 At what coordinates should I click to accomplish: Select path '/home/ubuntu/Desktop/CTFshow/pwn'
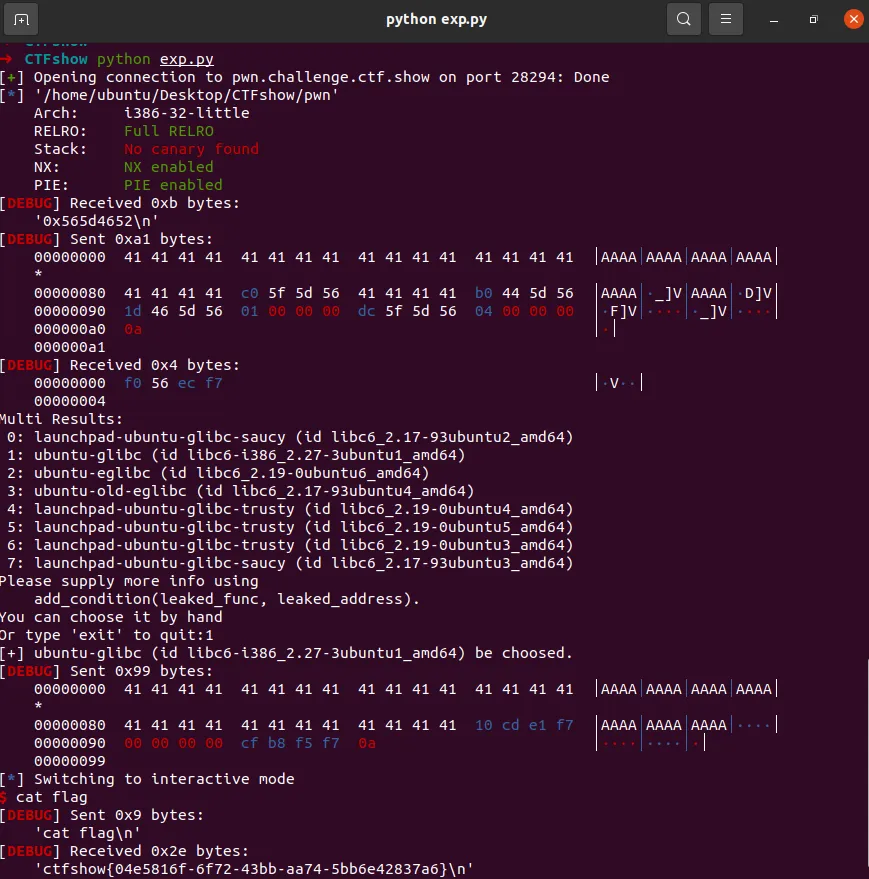click(186, 95)
